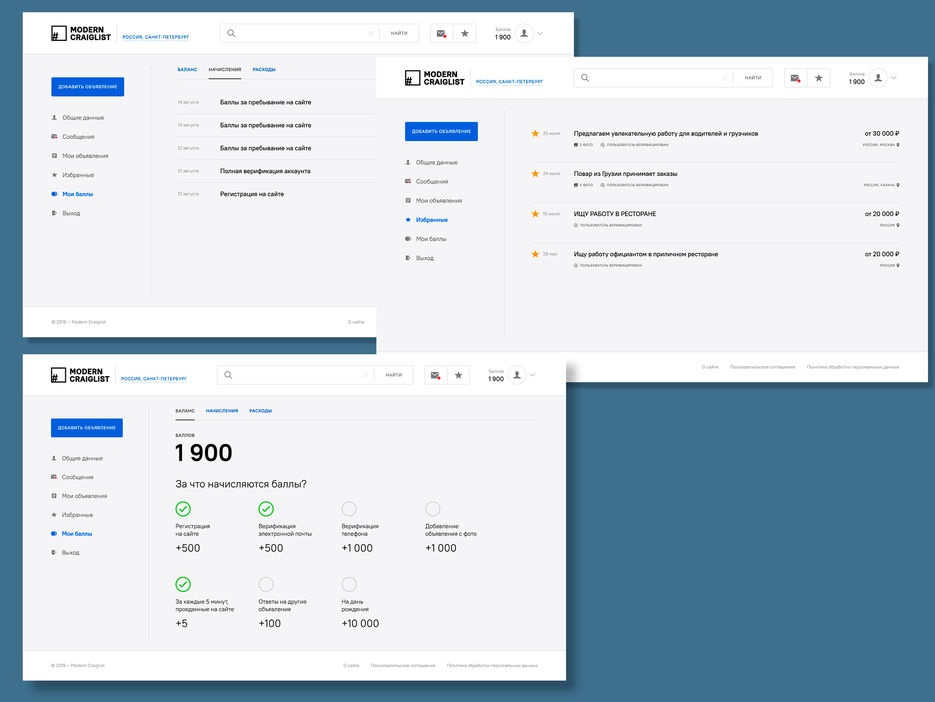The height and width of the screenshot is (702, 935).
Task: Open 'О сайте' link in Начисления window footer
Action: (x=356, y=322)
